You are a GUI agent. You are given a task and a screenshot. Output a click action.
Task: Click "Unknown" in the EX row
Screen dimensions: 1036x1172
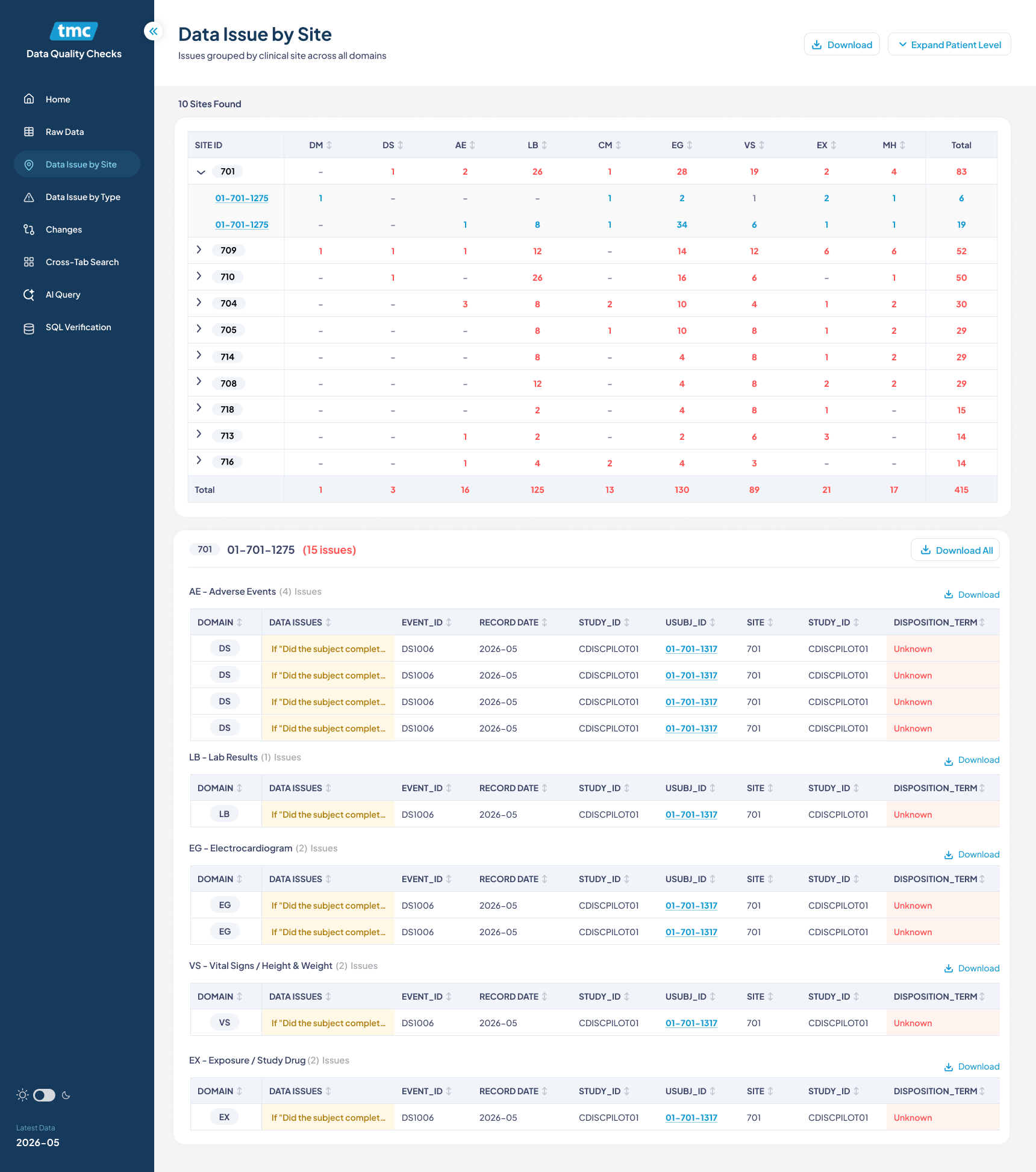[913, 1118]
